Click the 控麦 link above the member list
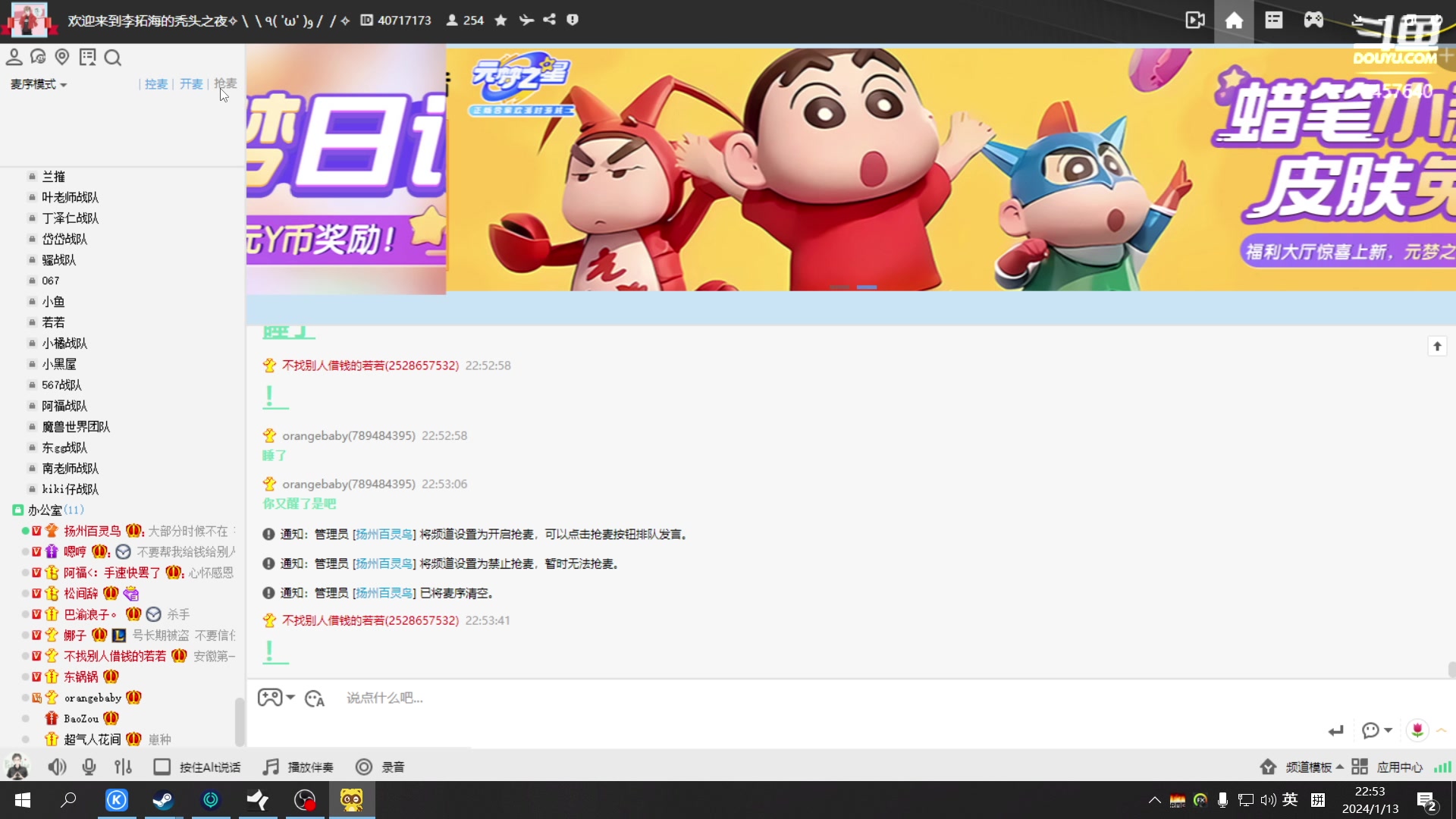The width and height of the screenshot is (1456, 819). click(156, 84)
